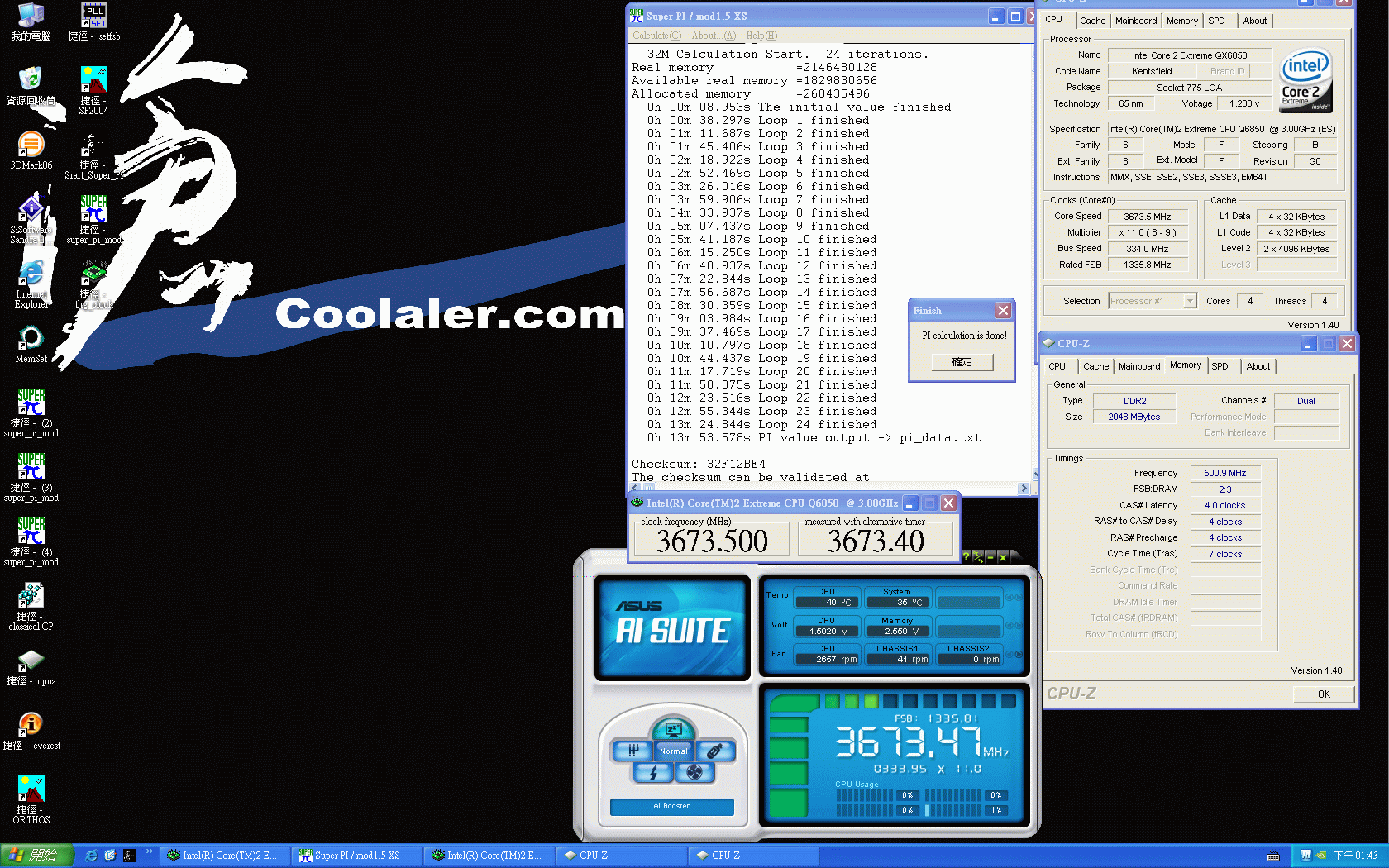Screen dimensions: 1389x868
Task: Click the DRAM Frequency value 500.9 MHz
Action: (x=1225, y=473)
